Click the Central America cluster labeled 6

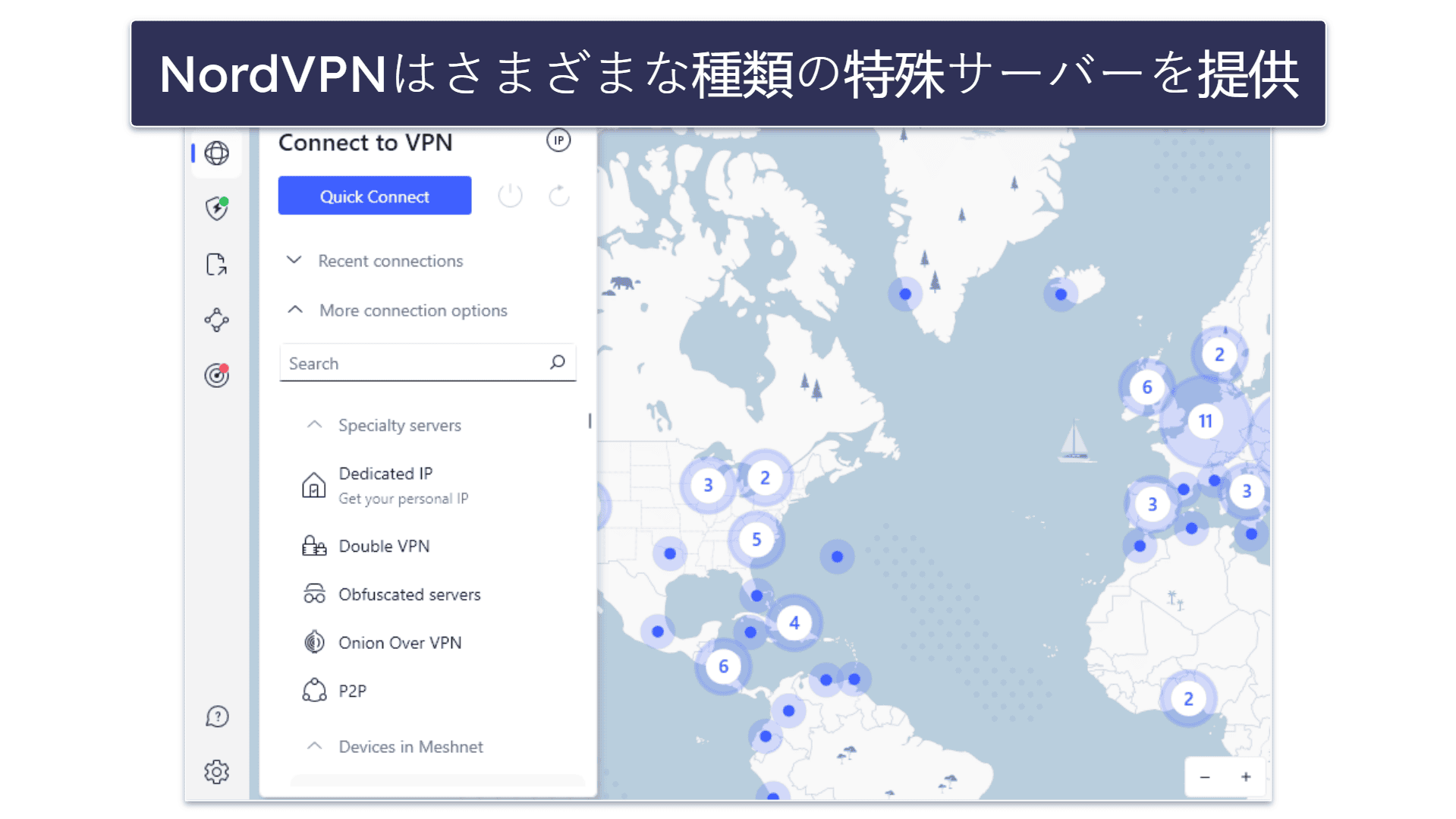point(724,666)
